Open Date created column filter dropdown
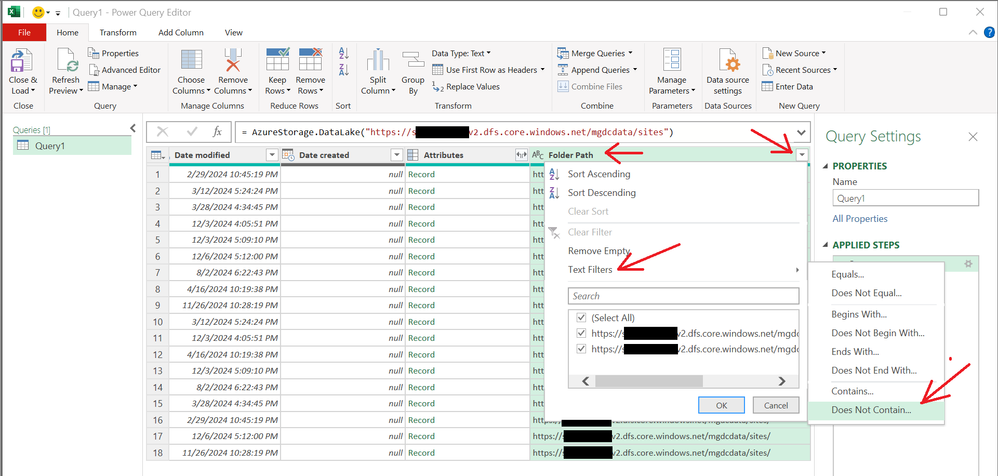This screenshot has height=476, width=998. coord(397,155)
